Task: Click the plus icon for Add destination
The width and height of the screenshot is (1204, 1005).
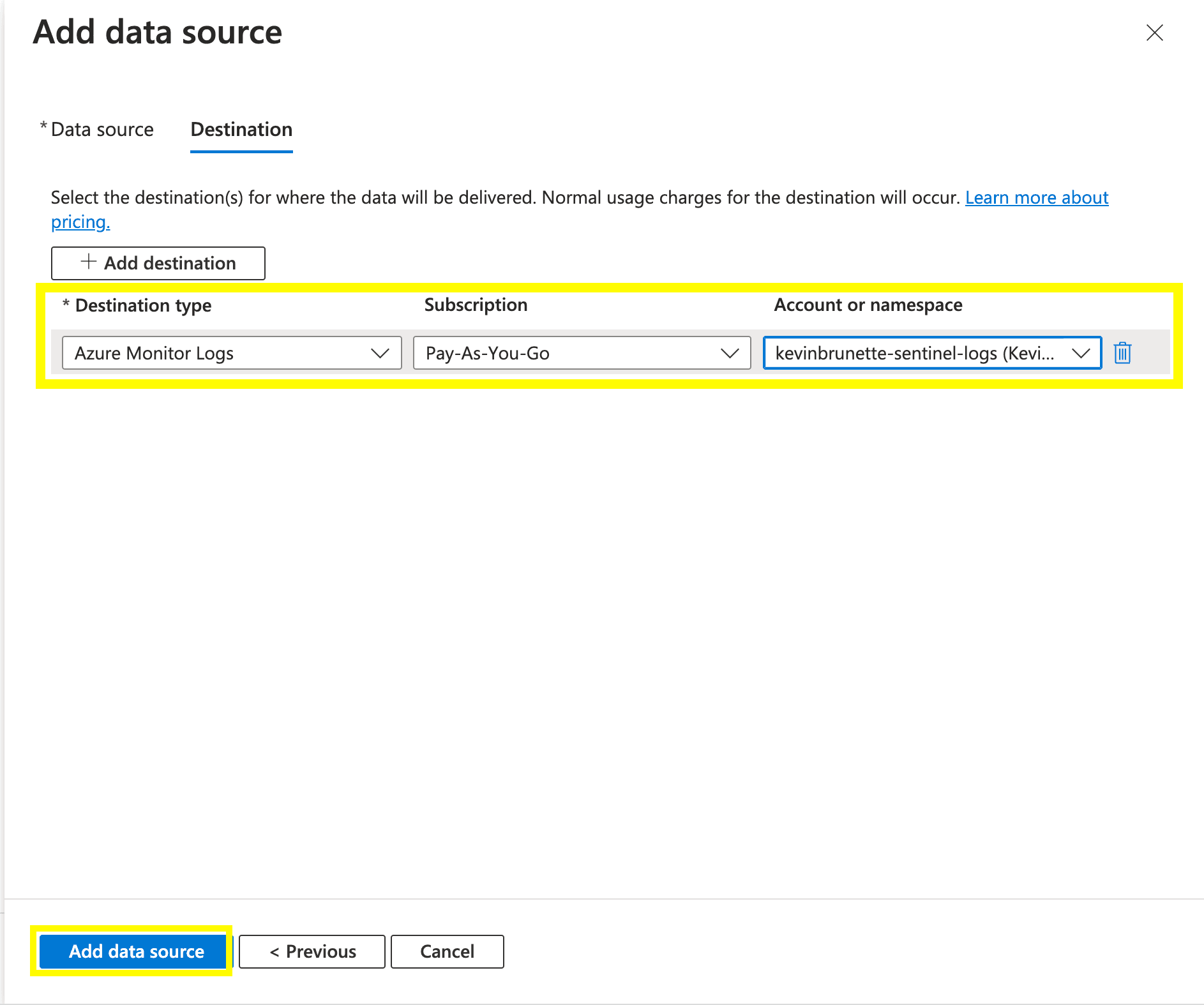Action: point(89,262)
